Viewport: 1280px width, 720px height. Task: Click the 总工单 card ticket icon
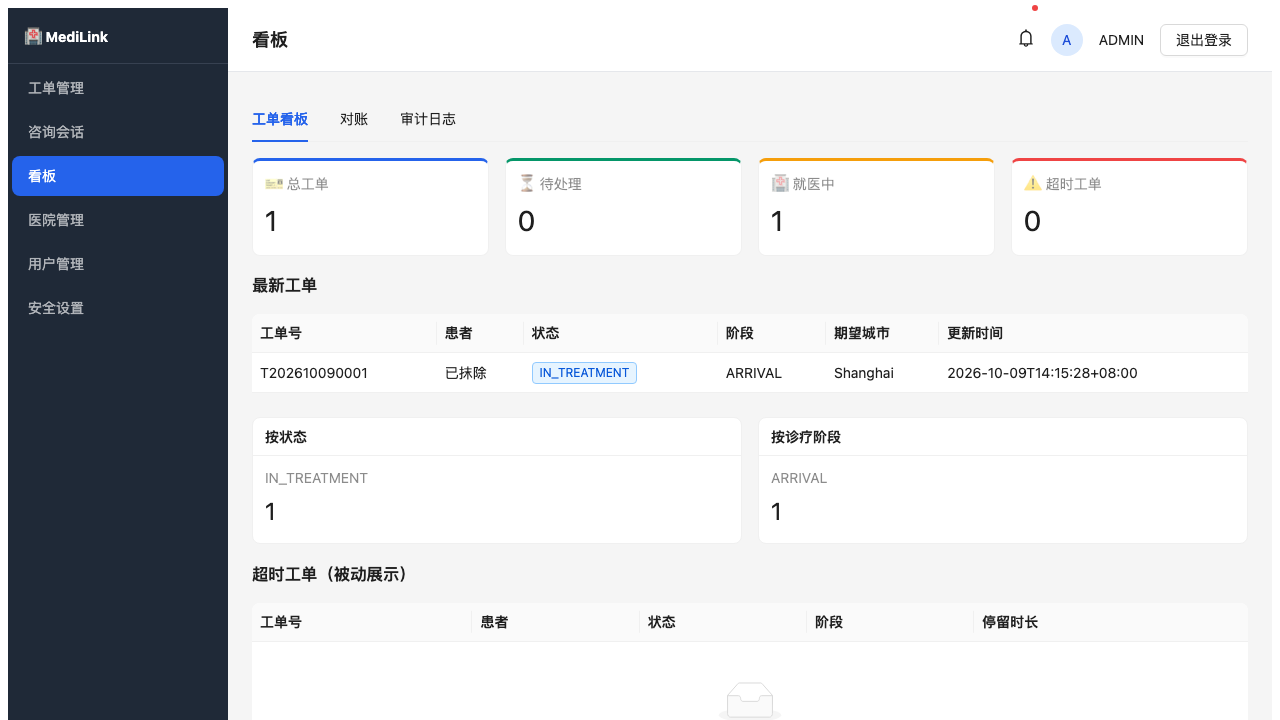coord(274,184)
